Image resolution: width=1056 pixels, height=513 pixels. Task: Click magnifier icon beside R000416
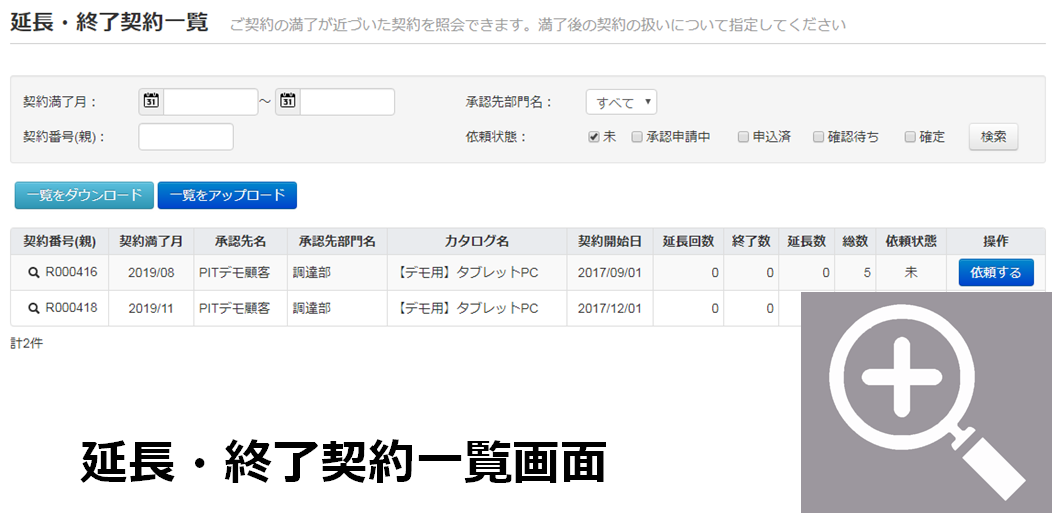pos(33,273)
